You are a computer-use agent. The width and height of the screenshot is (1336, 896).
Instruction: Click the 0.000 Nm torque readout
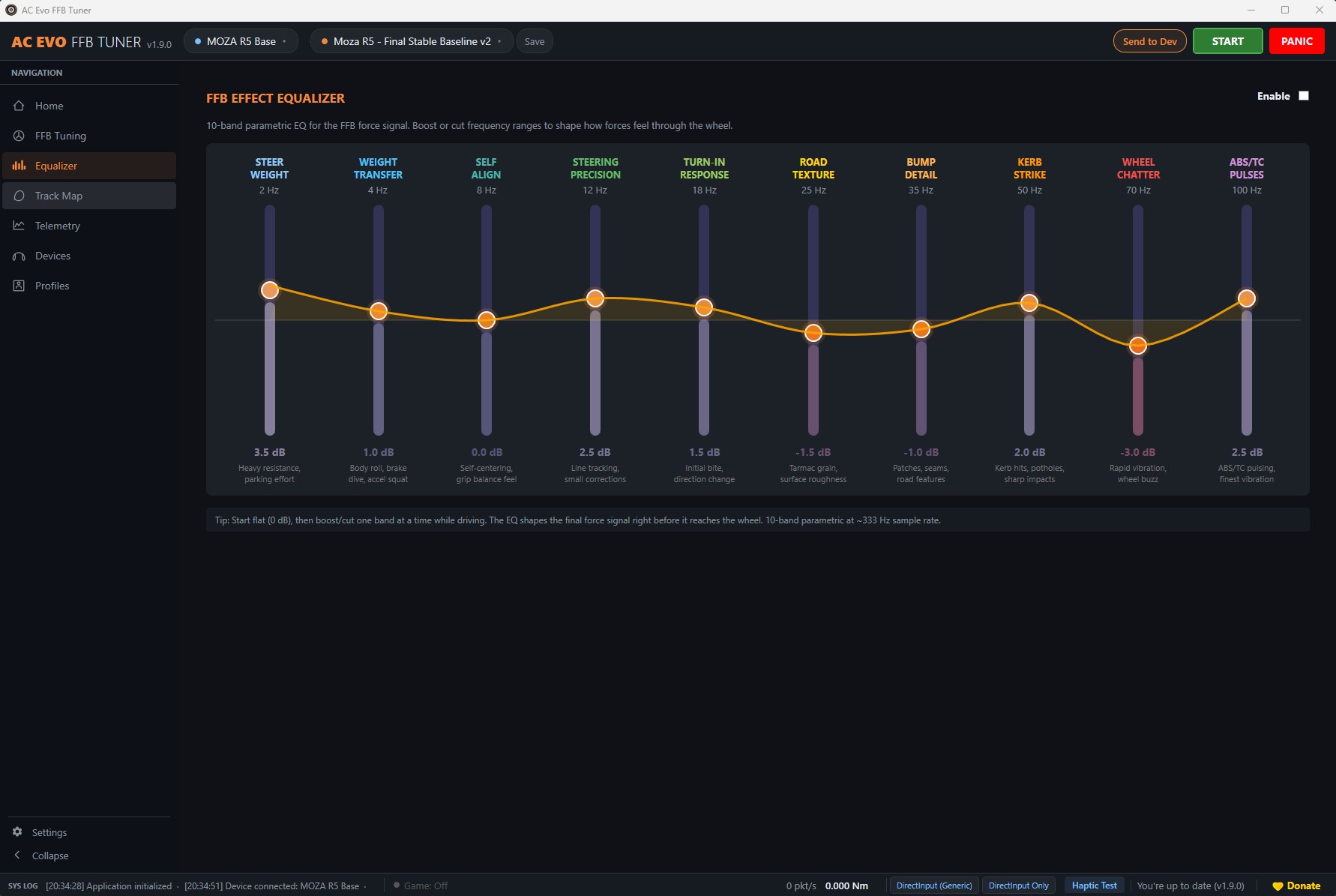coord(846,886)
